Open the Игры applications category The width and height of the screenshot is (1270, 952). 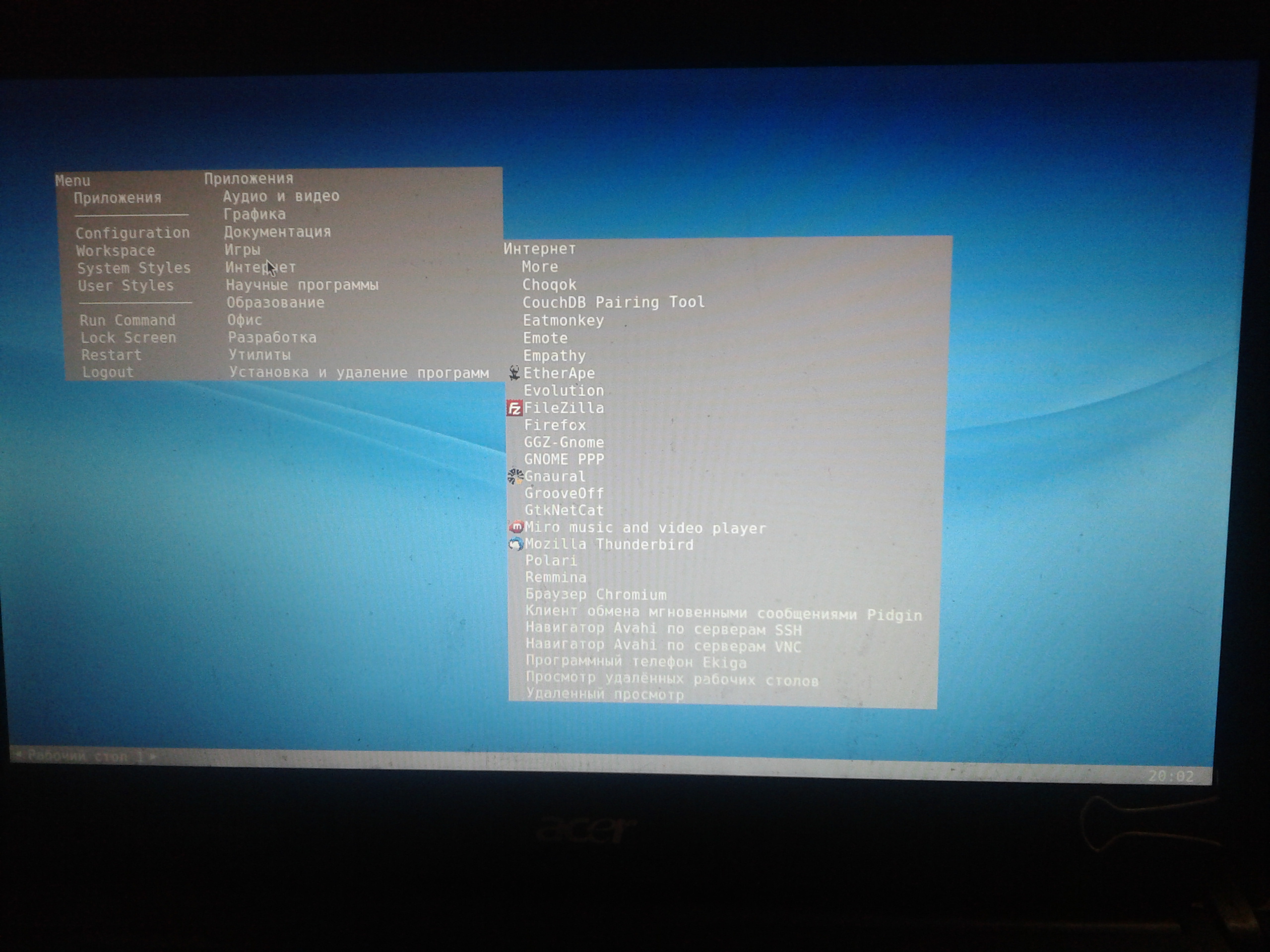242,249
